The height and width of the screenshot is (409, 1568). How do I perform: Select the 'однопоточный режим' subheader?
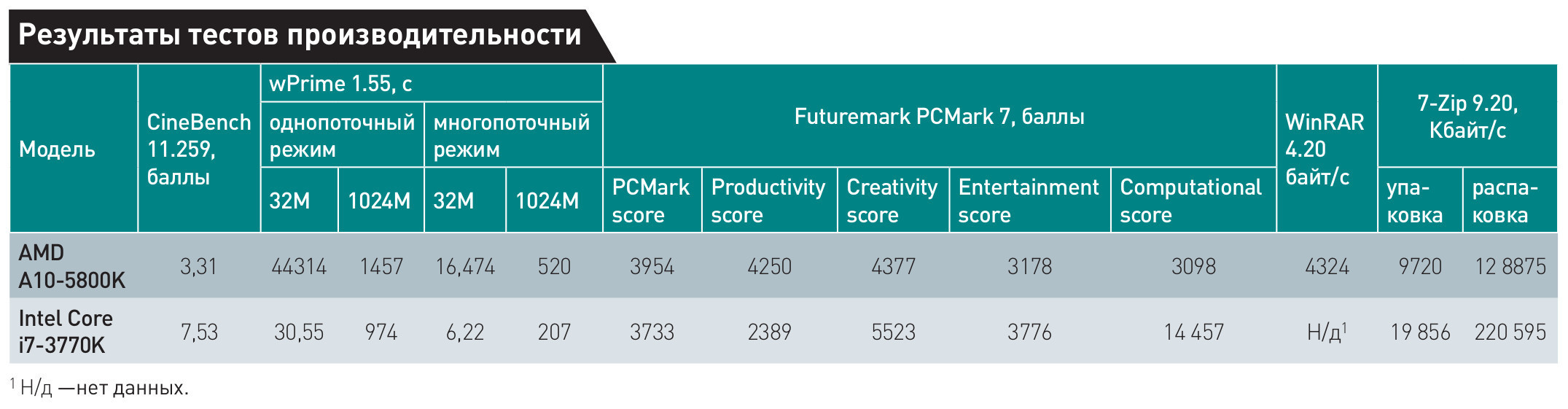(x=342, y=136)
